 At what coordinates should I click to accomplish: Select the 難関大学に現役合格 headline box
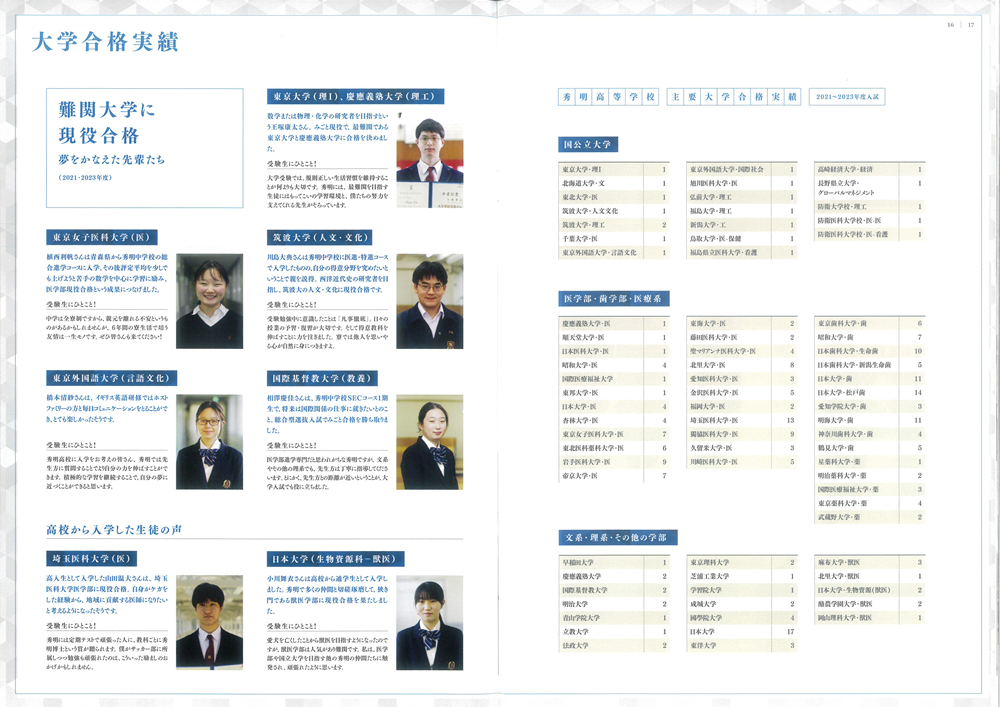click(x=145, y=148)
